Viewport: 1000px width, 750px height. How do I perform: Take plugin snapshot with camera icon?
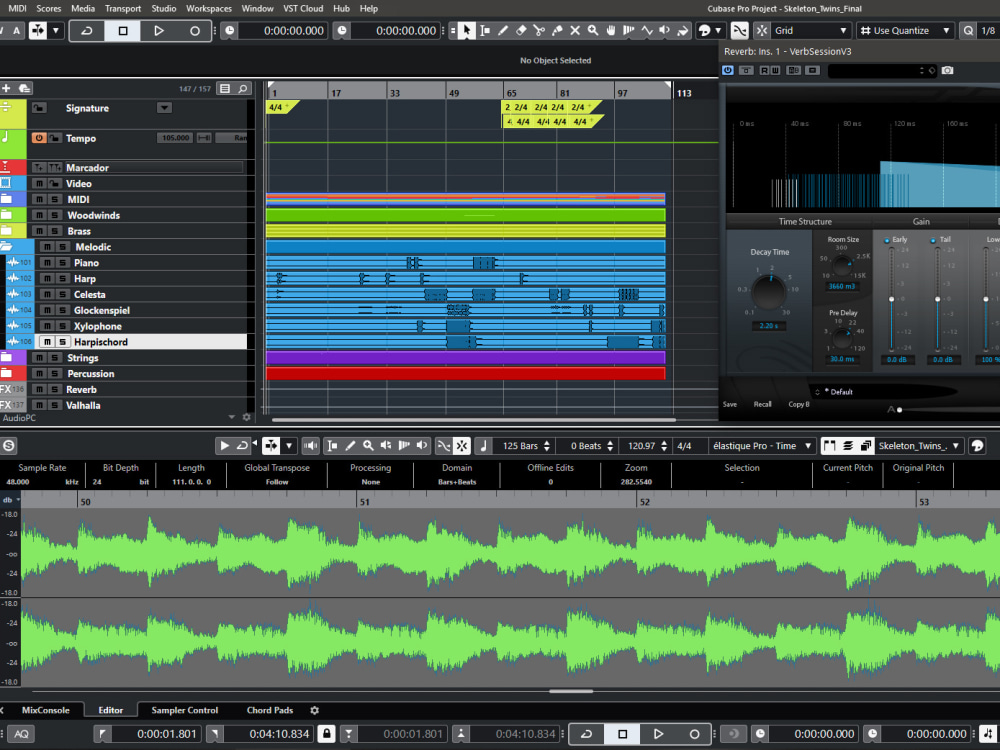coord(948,70)
